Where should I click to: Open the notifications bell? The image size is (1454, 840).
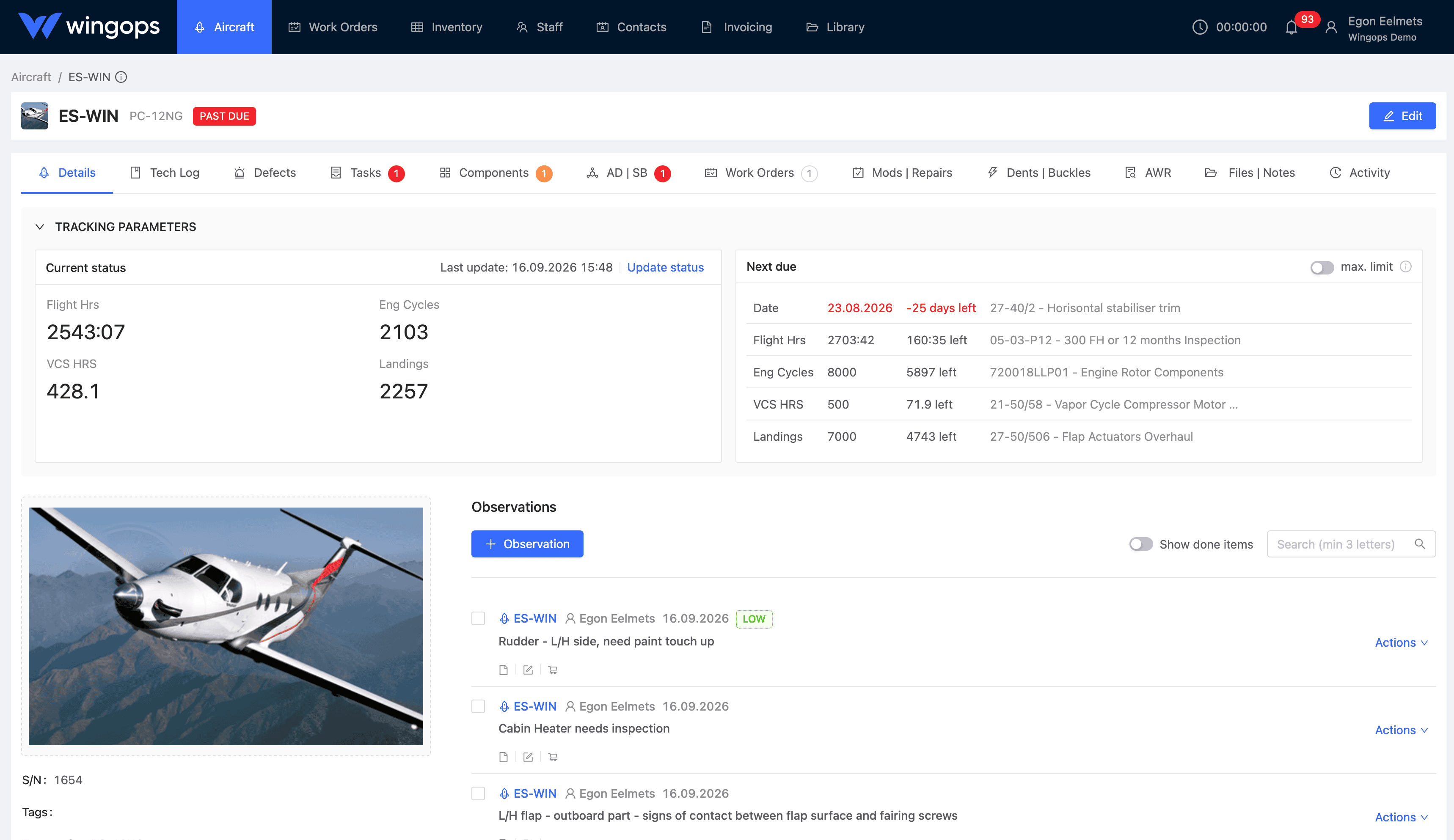pyautogui.click(x=1291, y=27)
